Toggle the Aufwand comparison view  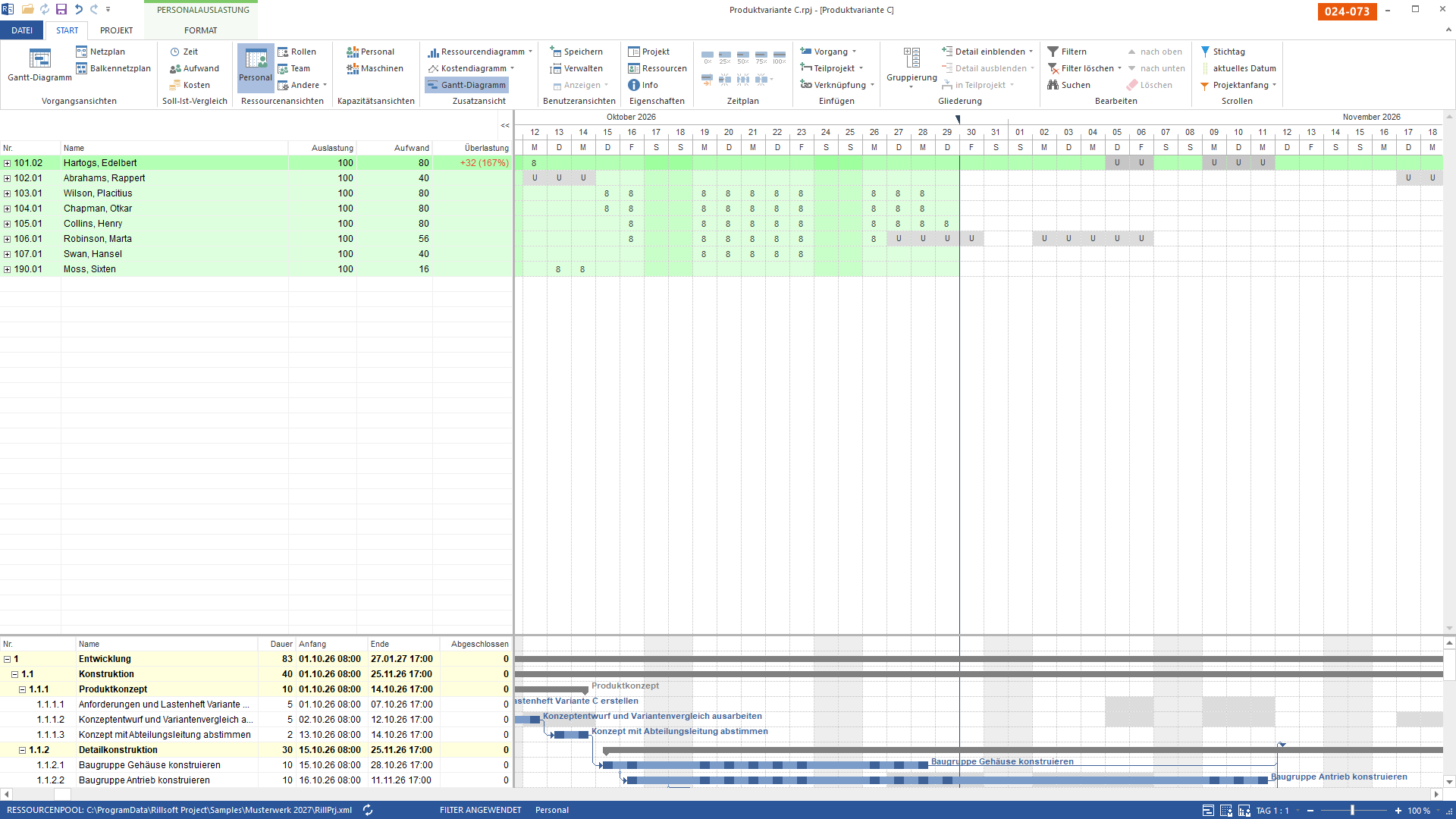pyautogui.click(x=194, y=68)
